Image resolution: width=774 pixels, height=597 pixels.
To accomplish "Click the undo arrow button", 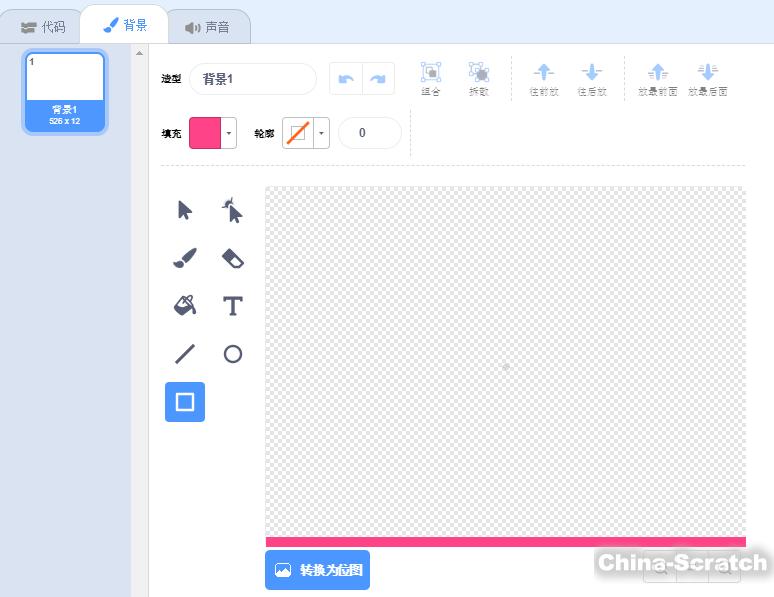I will [x=346, y=79].
